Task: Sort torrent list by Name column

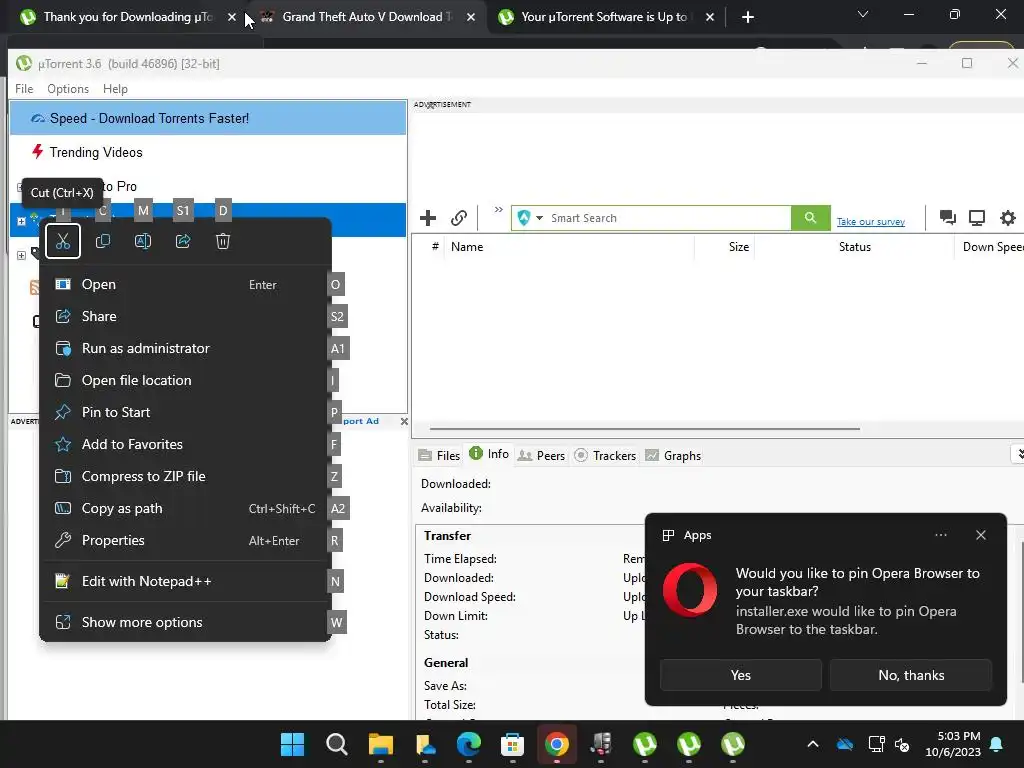Action: coord(569,247)
